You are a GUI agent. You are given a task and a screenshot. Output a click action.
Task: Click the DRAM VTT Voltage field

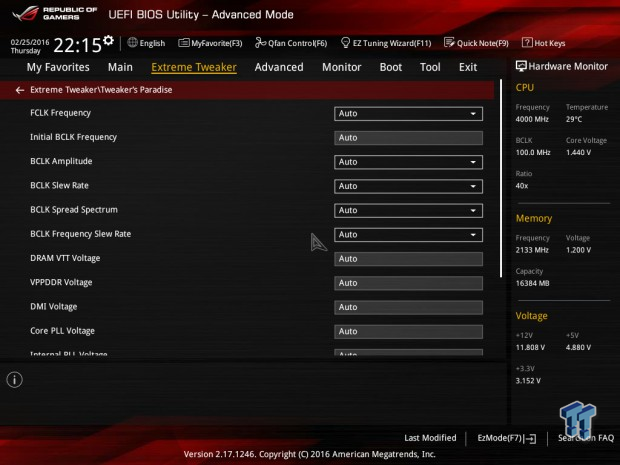point(408,259)
